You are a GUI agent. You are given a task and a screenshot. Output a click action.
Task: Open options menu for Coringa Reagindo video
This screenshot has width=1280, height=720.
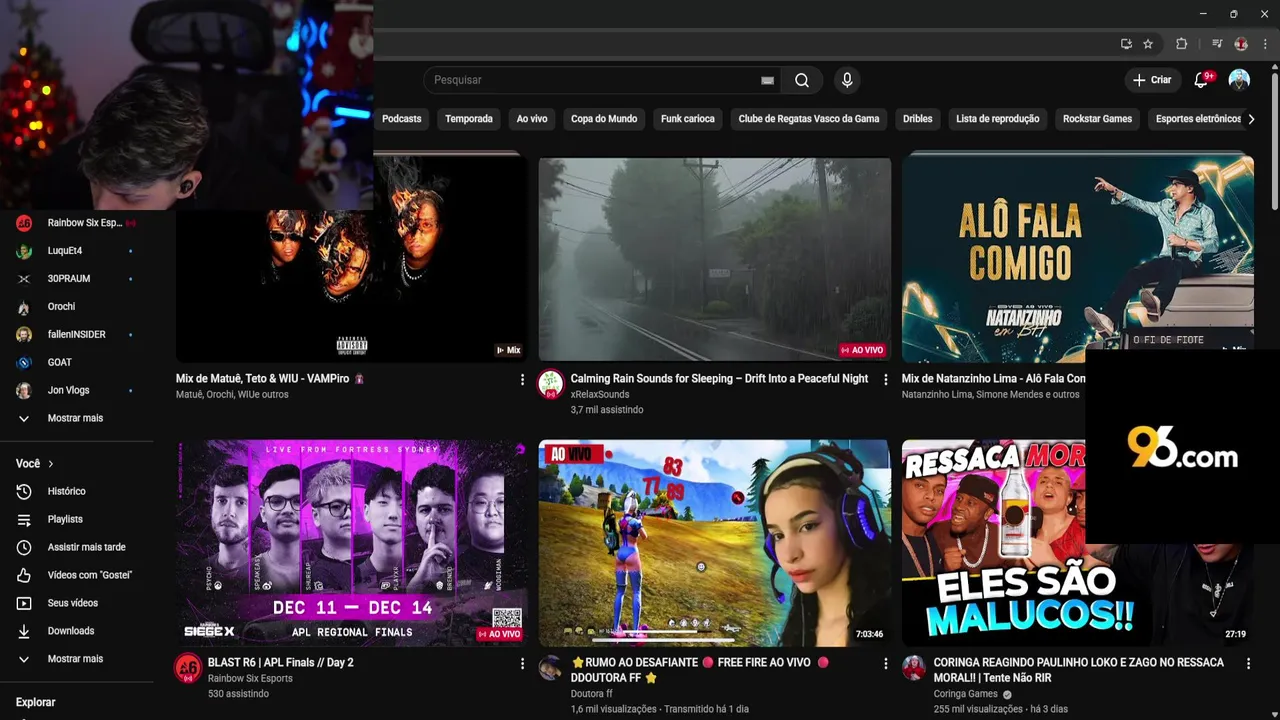click(1248, 664)
